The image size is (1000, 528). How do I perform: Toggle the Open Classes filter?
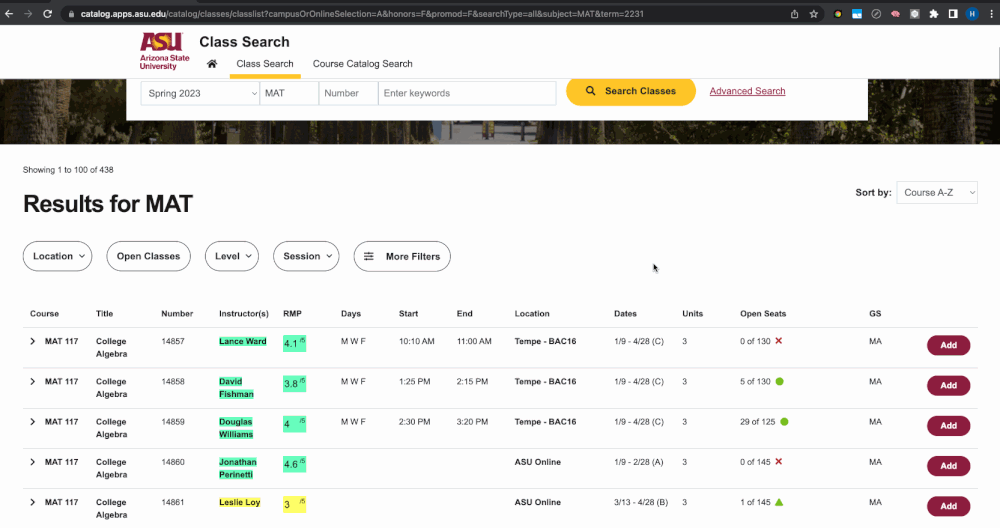(149, 256)
